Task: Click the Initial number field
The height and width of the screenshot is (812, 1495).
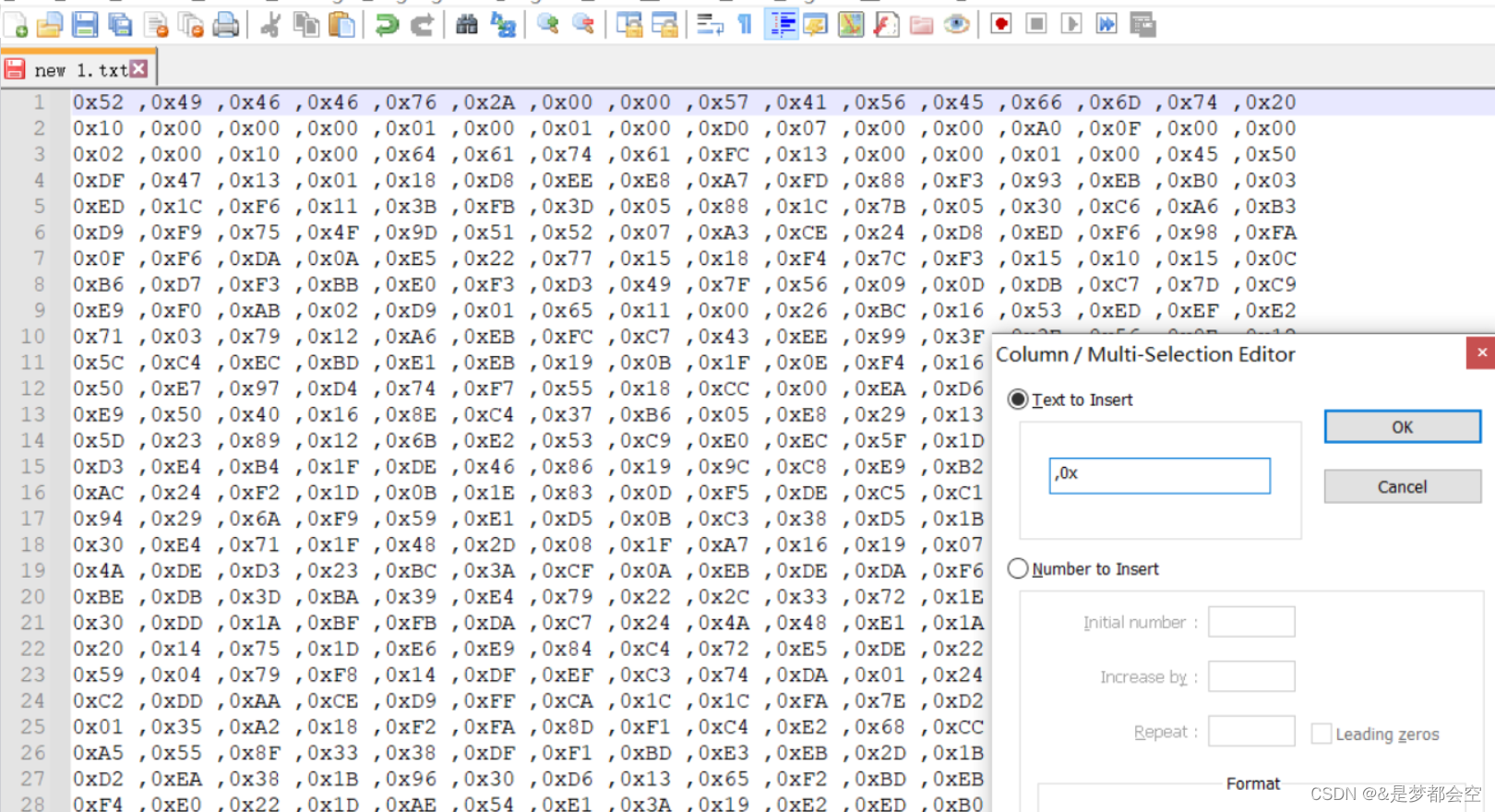Action: tap(1251, 622)
